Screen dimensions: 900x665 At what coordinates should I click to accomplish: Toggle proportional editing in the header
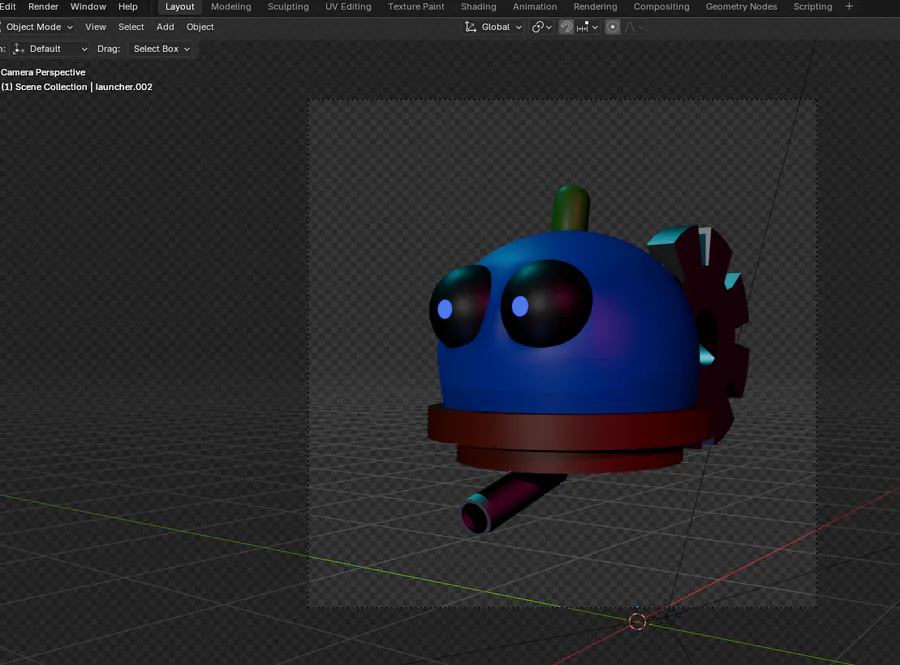pos(613,27)
